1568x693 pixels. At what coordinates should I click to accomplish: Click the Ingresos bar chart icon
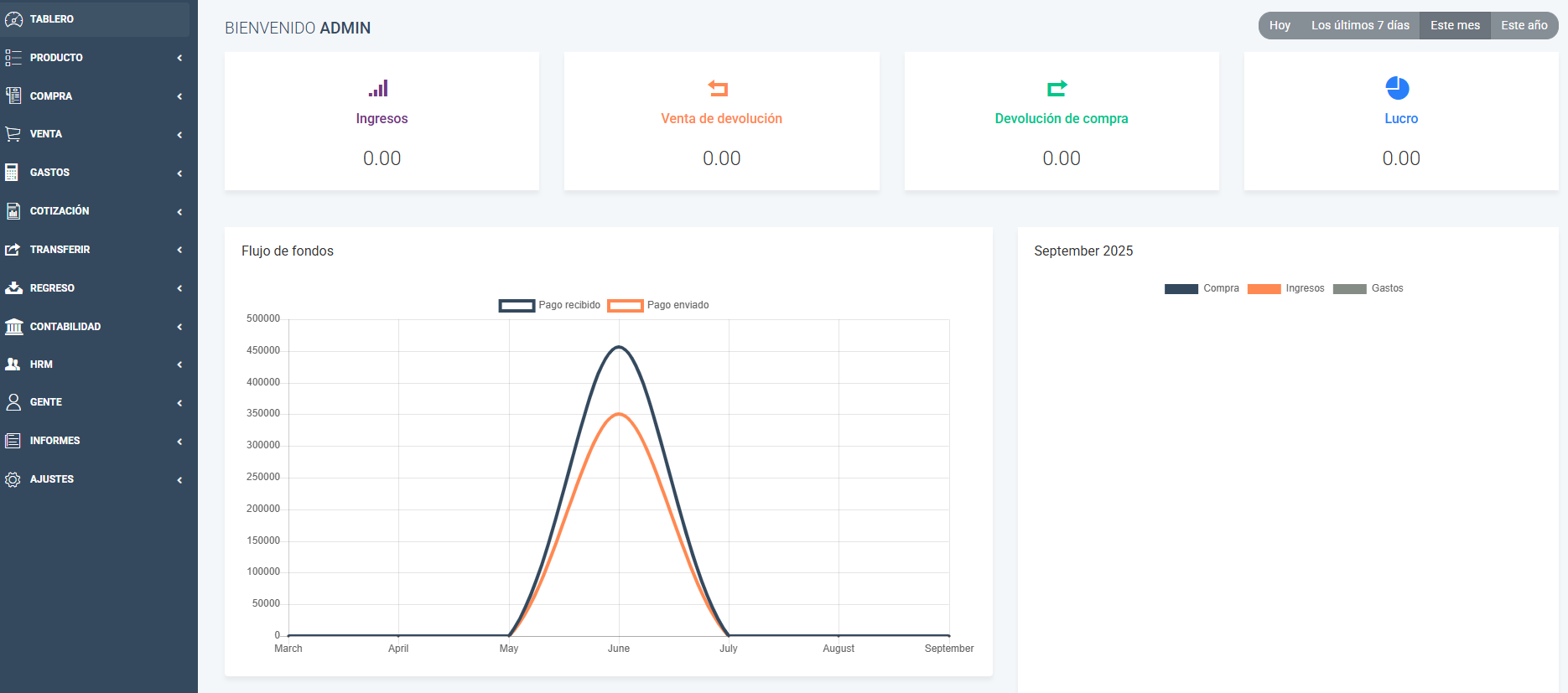(x=378, y=88)
